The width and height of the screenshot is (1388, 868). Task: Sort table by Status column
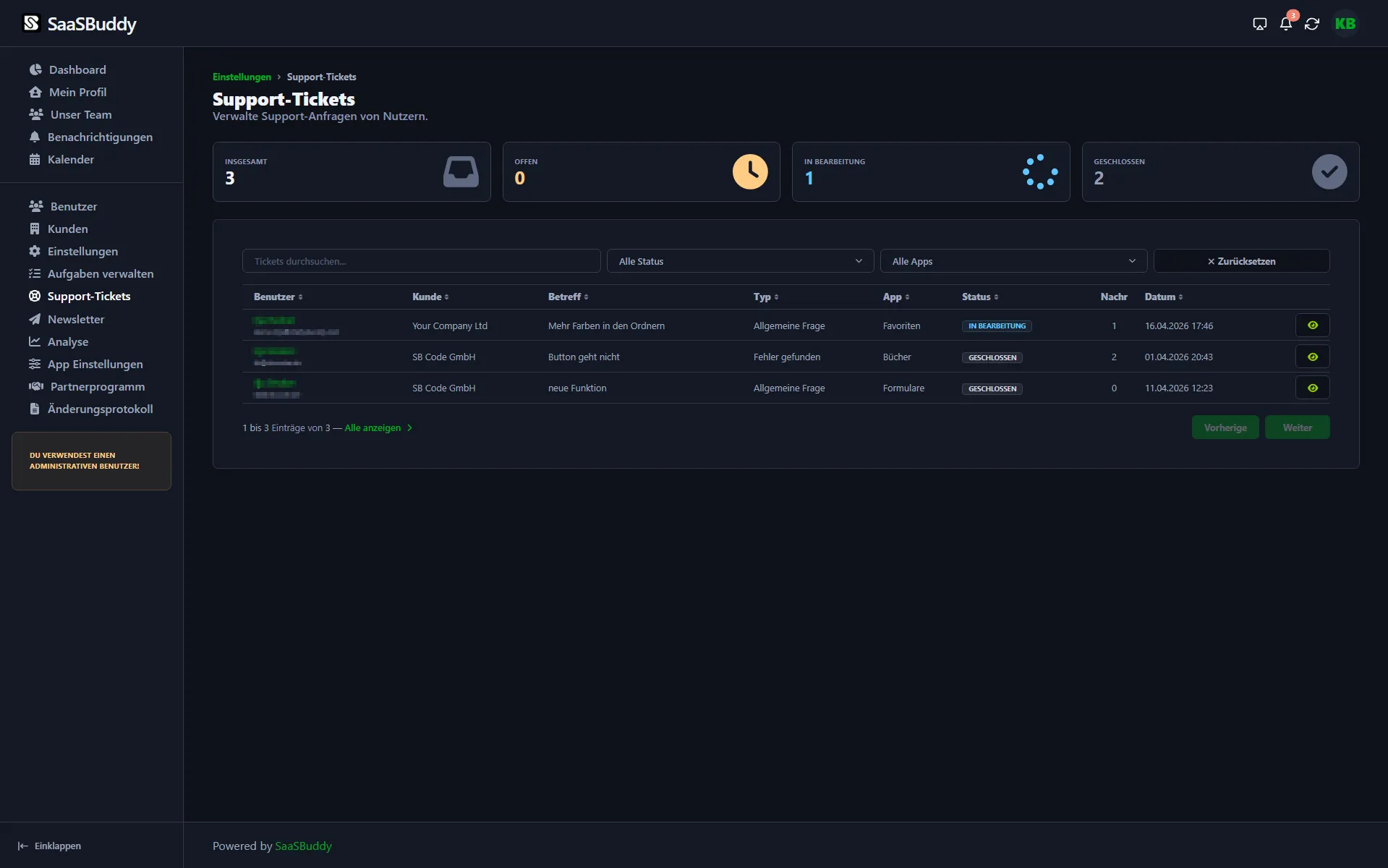[980, 297]
